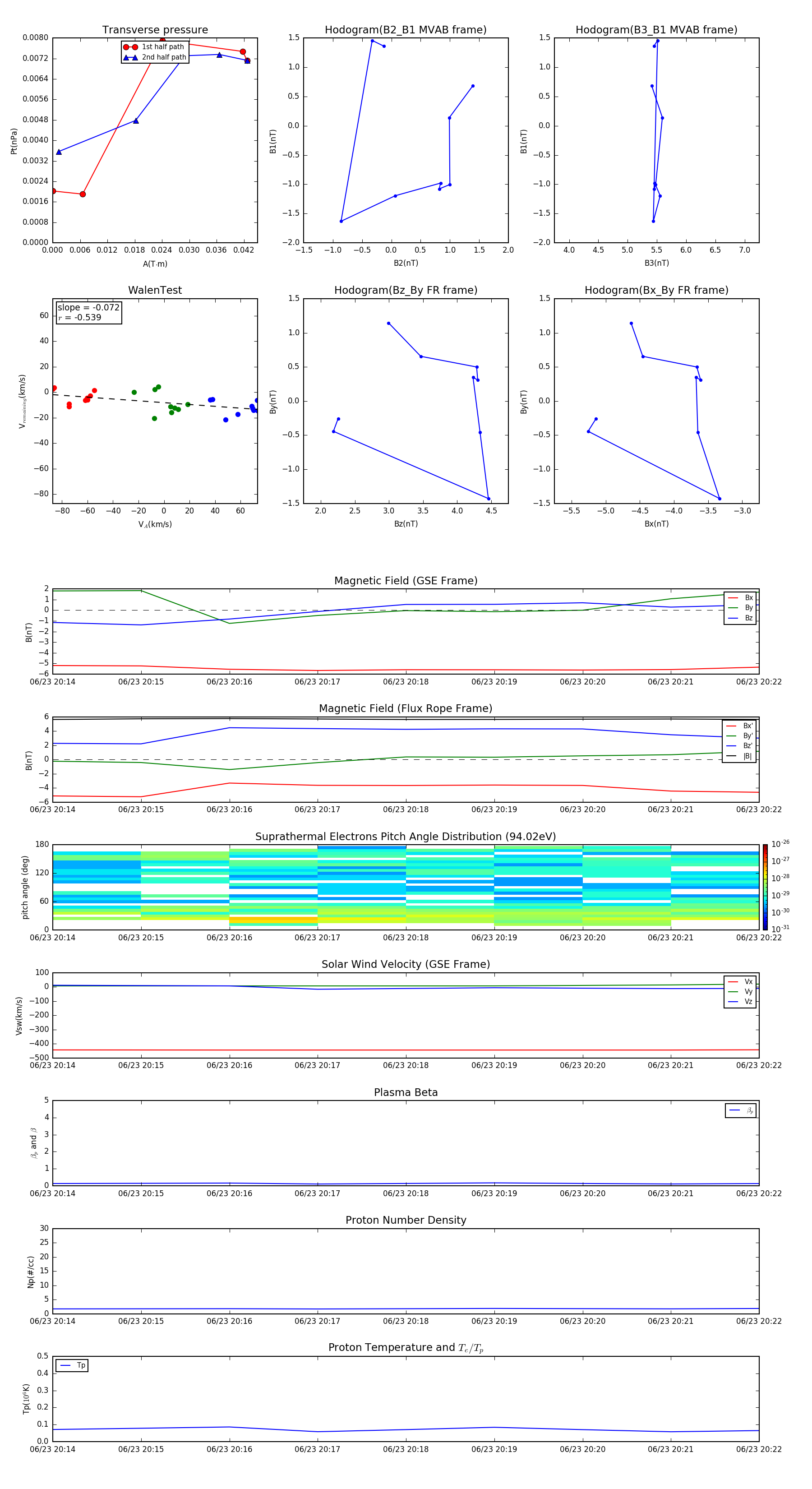Click 'Vsw(km/s)' axis label
The image size is (812, 1489).
click(18, 1016)
